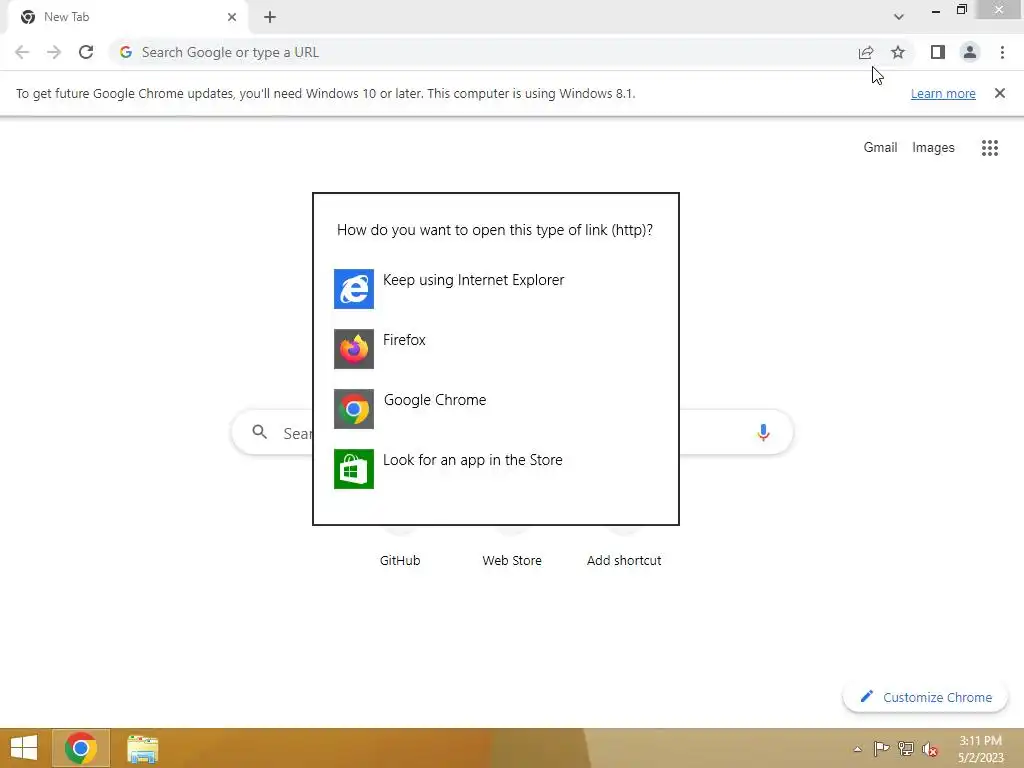Show hidden system tray icons
The width and height of the screenshot is (1024, 768).
[857, 749]
